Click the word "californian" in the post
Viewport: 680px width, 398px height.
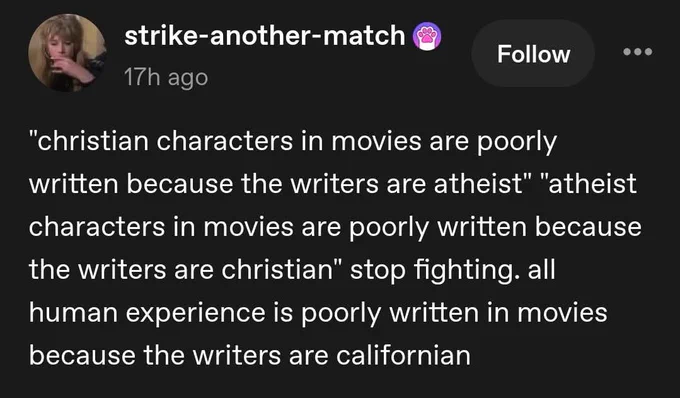tap(403, 356)
